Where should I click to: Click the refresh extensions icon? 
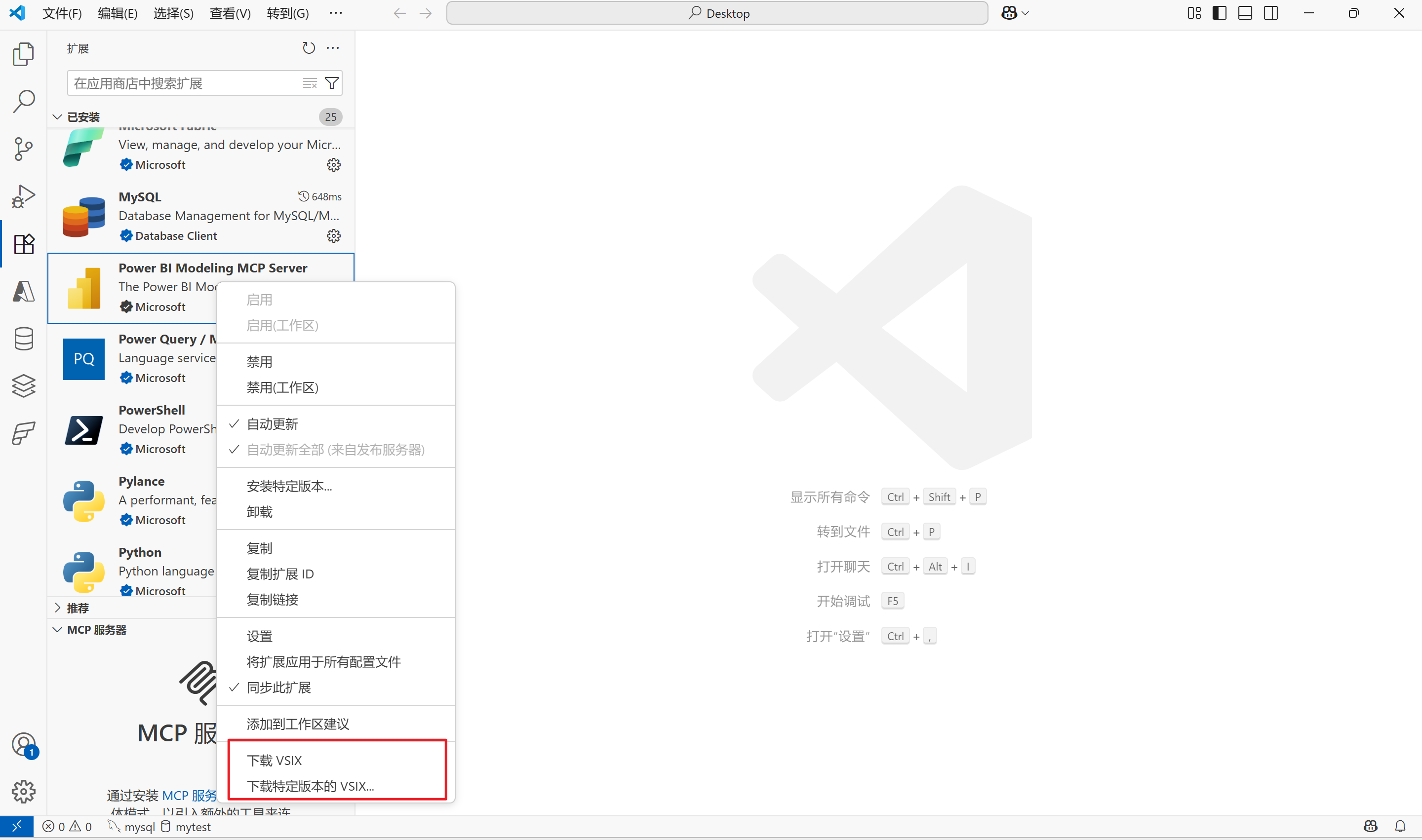[x=308, y=48]
